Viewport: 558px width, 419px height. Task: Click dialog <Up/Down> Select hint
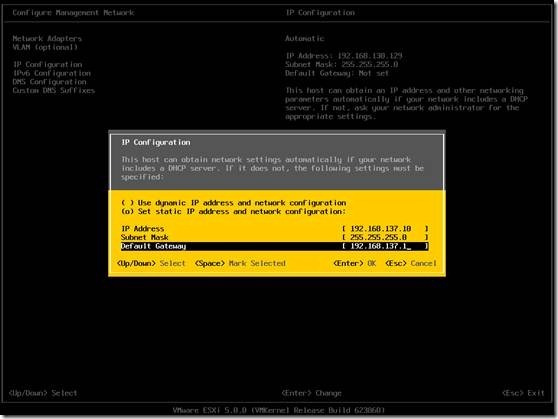[x=151, y=263]
